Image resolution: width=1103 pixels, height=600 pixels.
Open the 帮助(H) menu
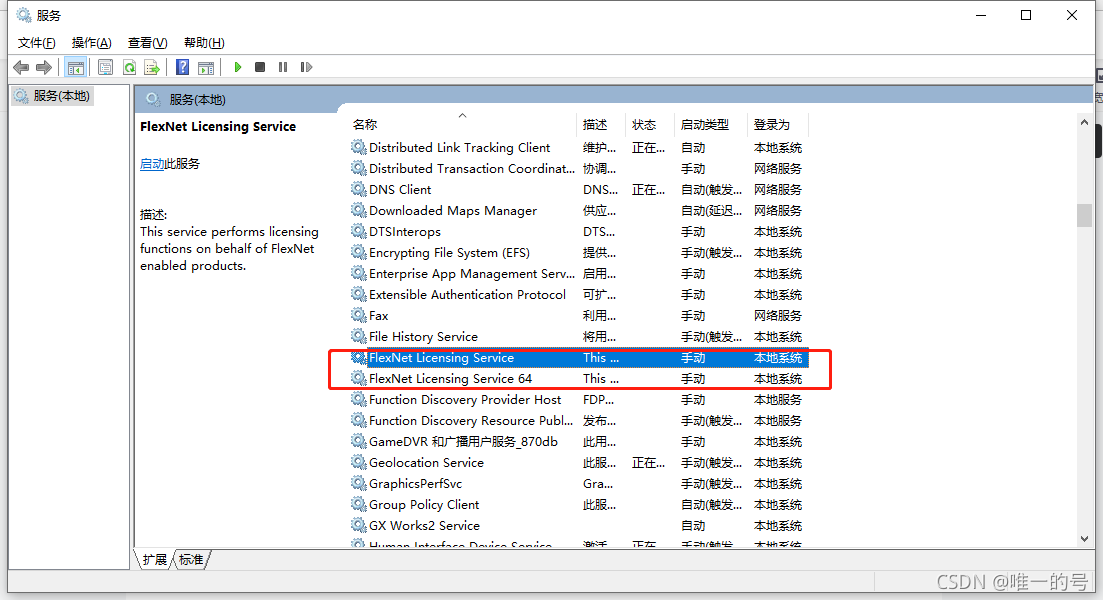pyautogui.click(x=204, y=43)
